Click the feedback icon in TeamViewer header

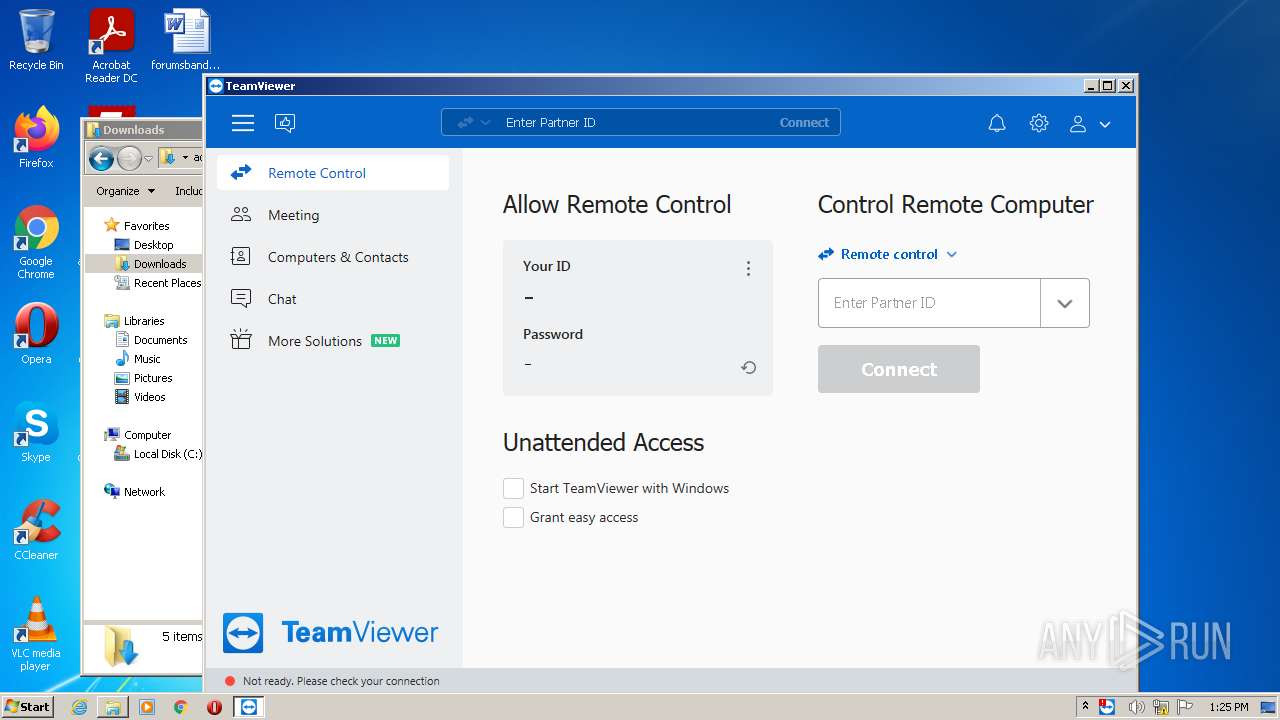285,123
